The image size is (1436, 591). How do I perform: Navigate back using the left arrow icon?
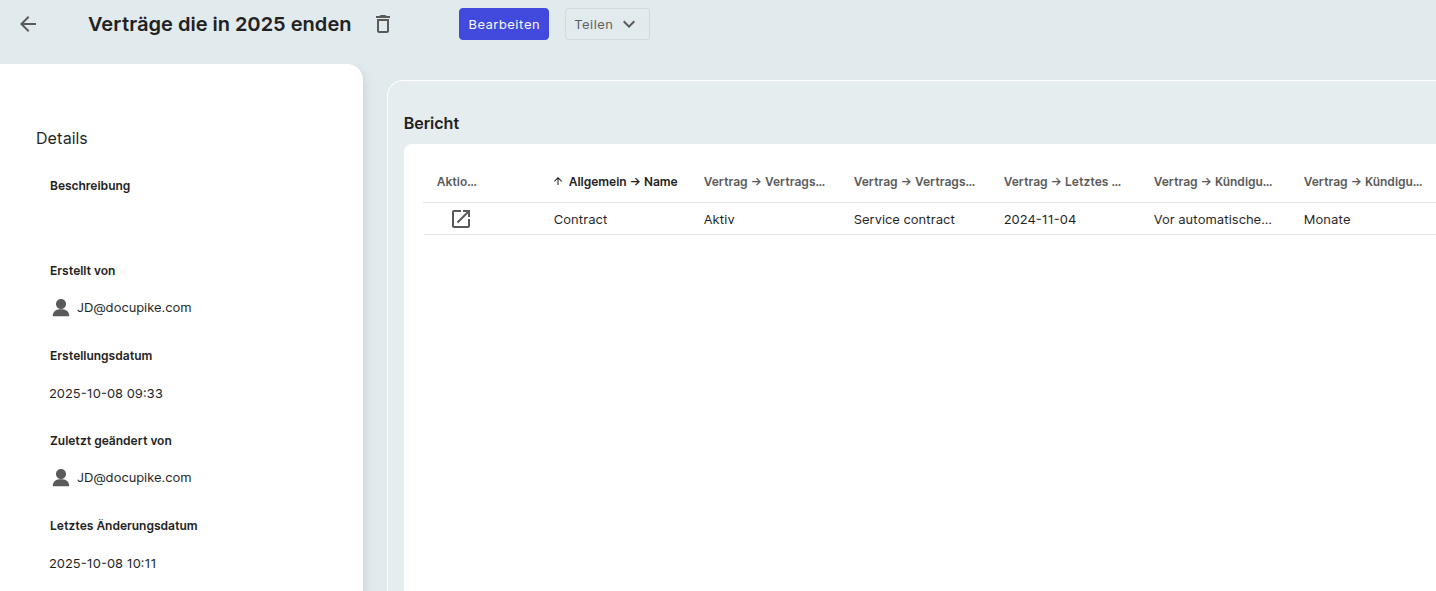coord(27,23)
